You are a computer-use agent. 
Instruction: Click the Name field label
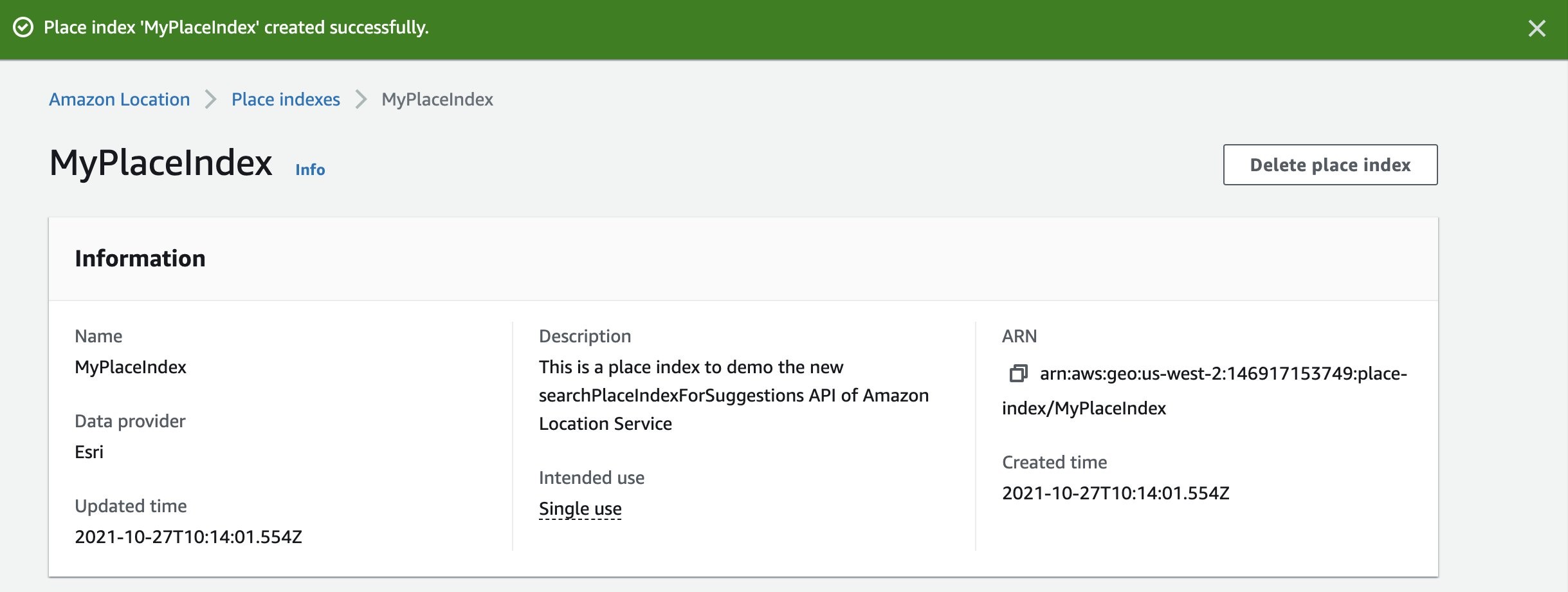click(x=98, y=336)
